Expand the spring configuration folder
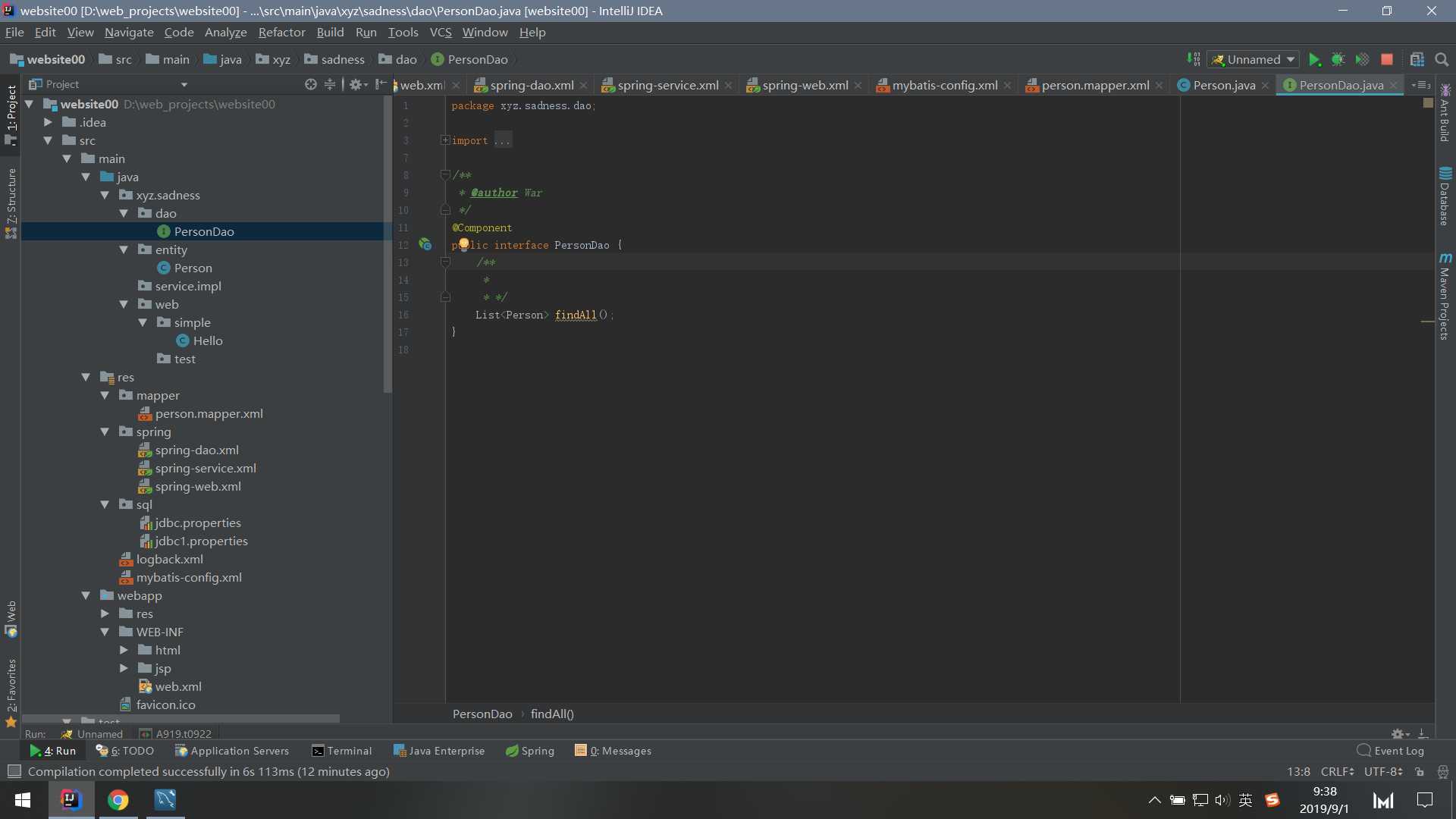 click(x=105, y=431)
